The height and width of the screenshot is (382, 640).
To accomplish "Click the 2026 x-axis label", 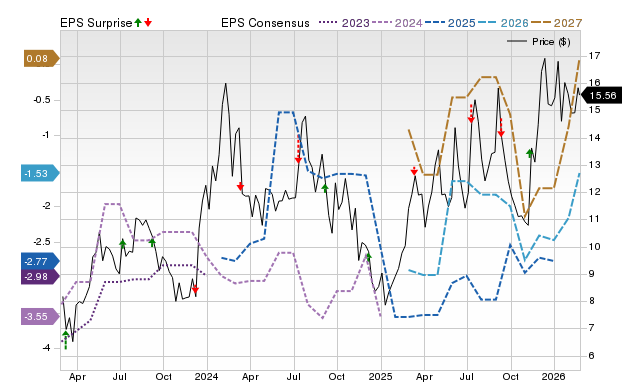I will (x=554, y=376).
